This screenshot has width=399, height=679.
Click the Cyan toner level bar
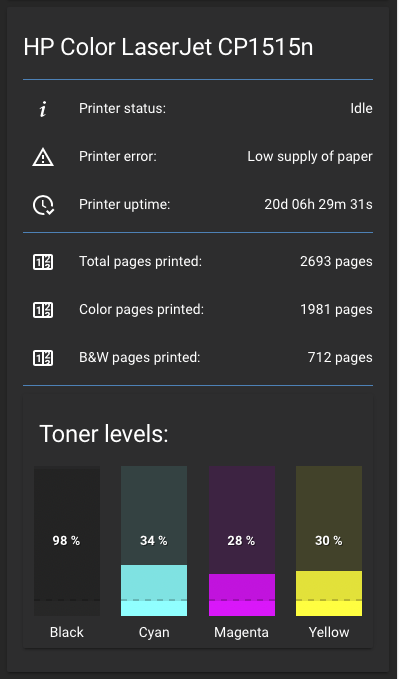click(x=154, y=541)
